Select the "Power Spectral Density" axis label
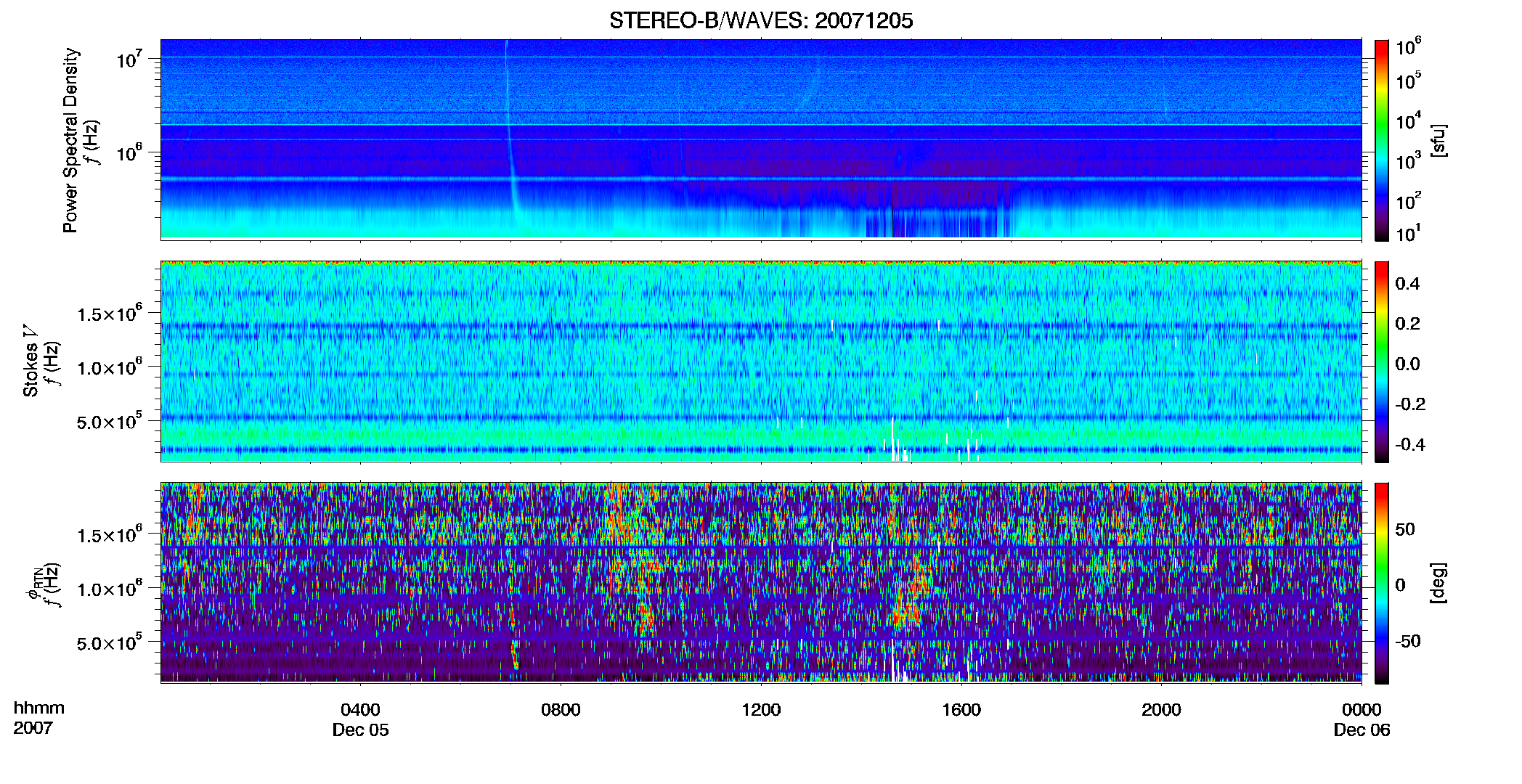 coord(70,140)
